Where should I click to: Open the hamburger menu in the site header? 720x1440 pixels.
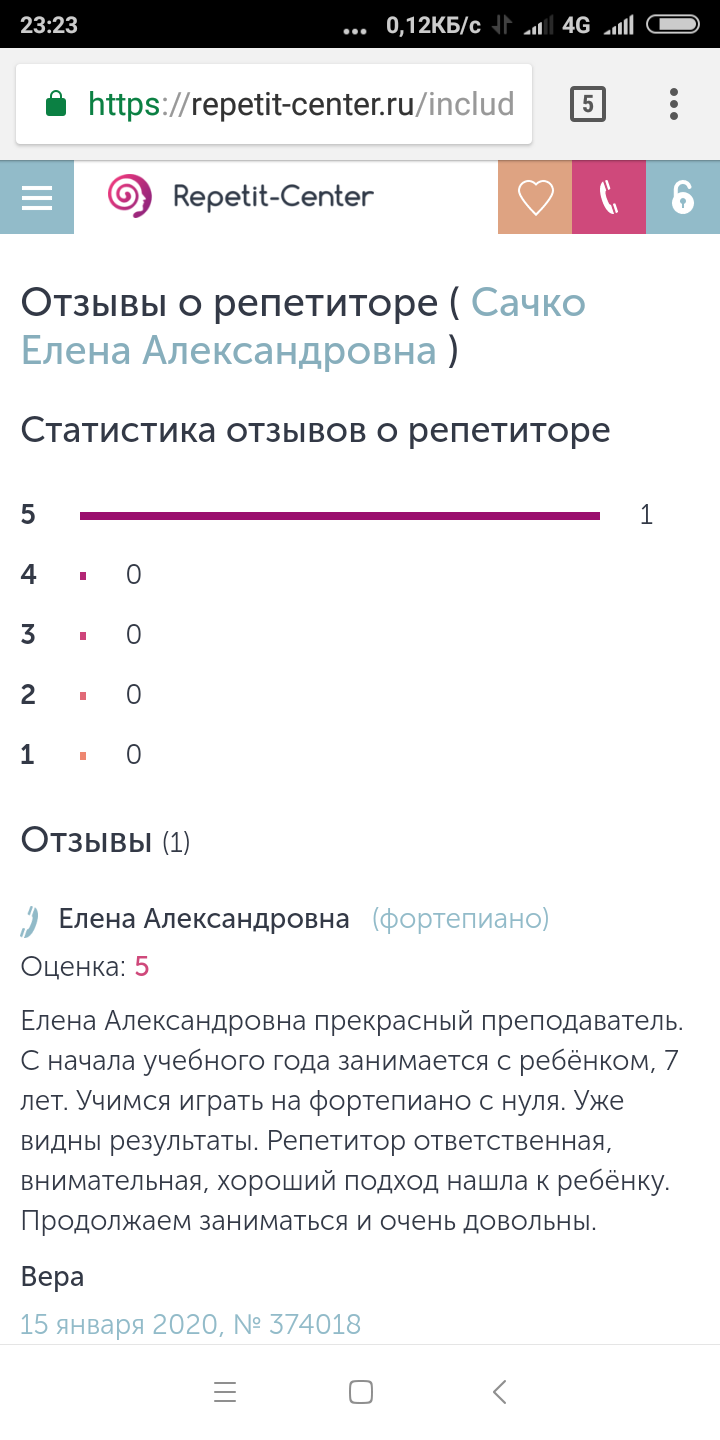(x=37, y=197)
